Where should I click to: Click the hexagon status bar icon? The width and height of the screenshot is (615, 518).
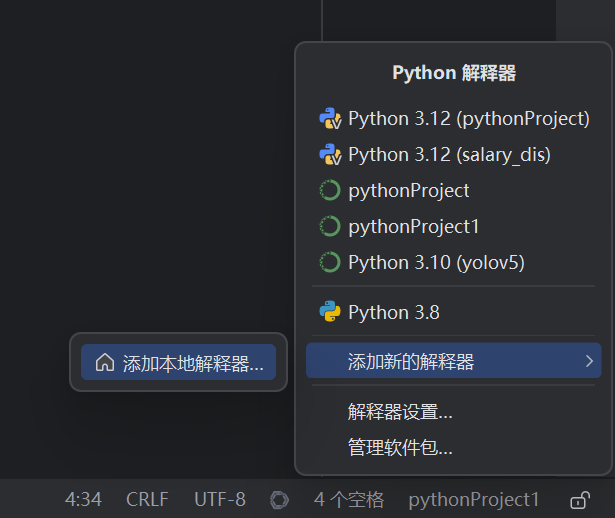279,500
